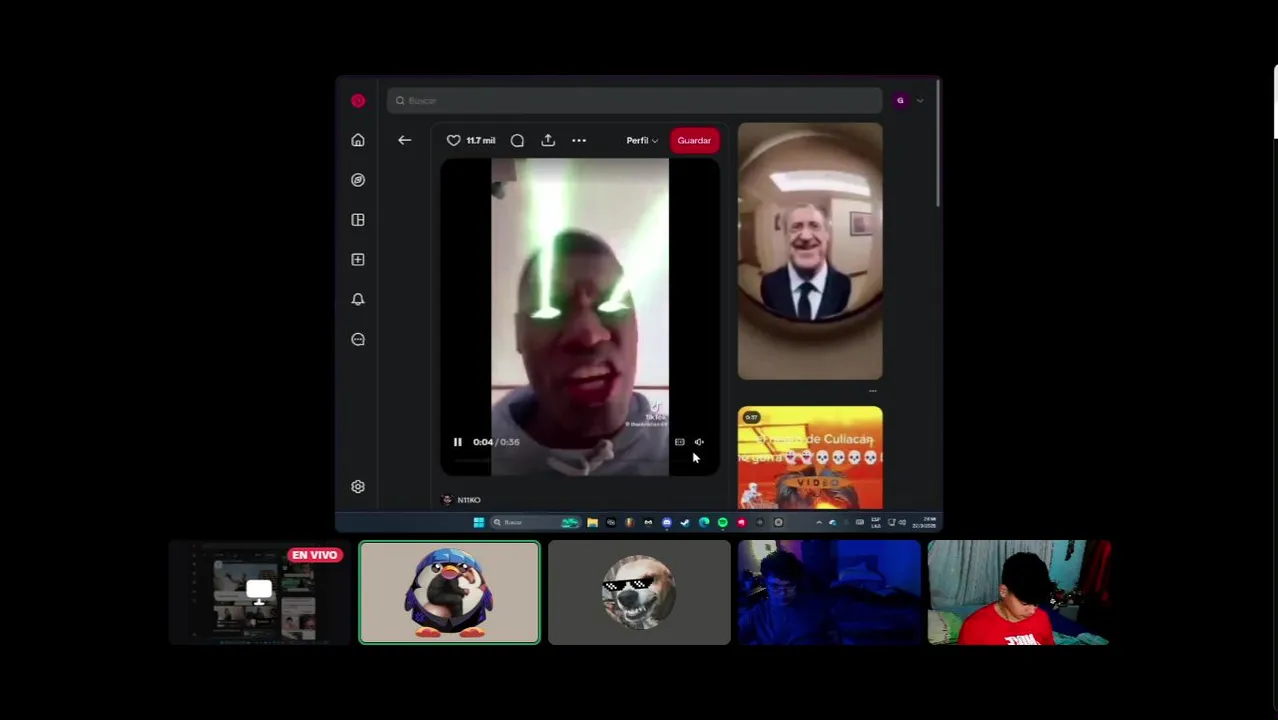This screenshot has height=720, width=1278.
Task: Open comments with the speech bubble icon
Action: 517,140
